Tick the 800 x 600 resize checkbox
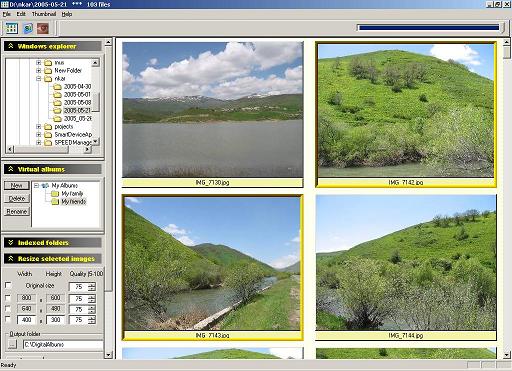Screen dimensions: 512x371 coord(8,297)
